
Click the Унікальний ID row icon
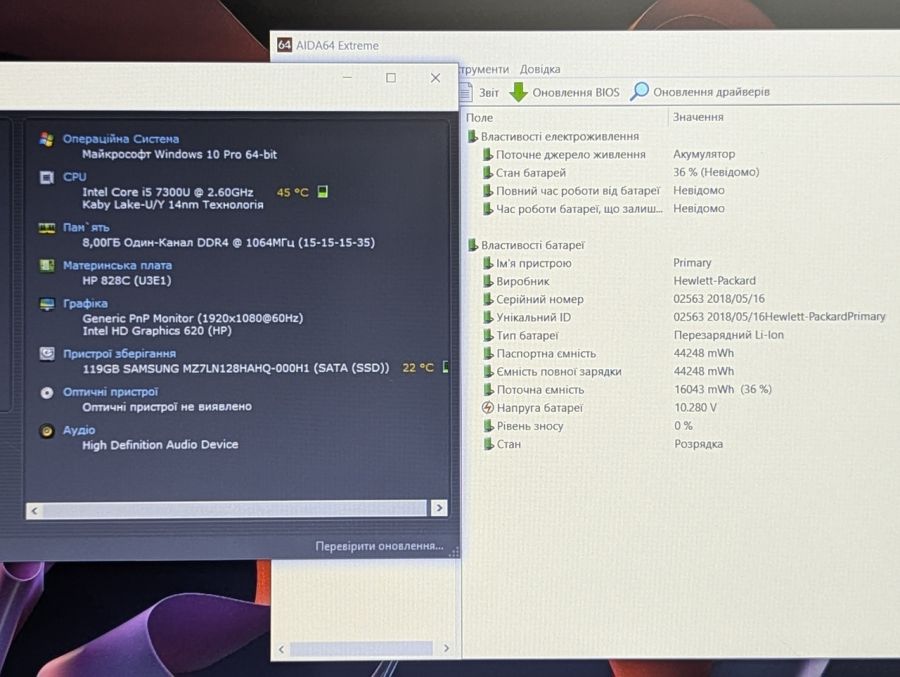(488, 317)
